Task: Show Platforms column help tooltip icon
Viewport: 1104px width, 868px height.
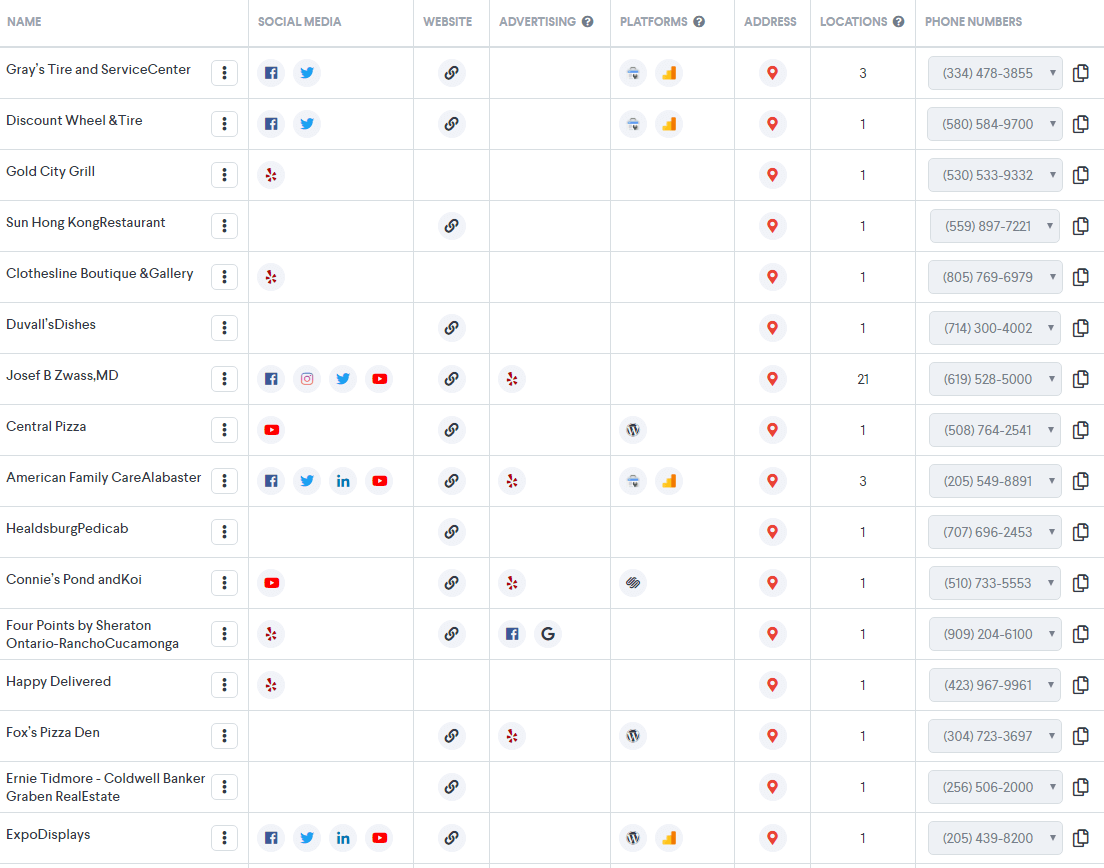Action: 698,22
